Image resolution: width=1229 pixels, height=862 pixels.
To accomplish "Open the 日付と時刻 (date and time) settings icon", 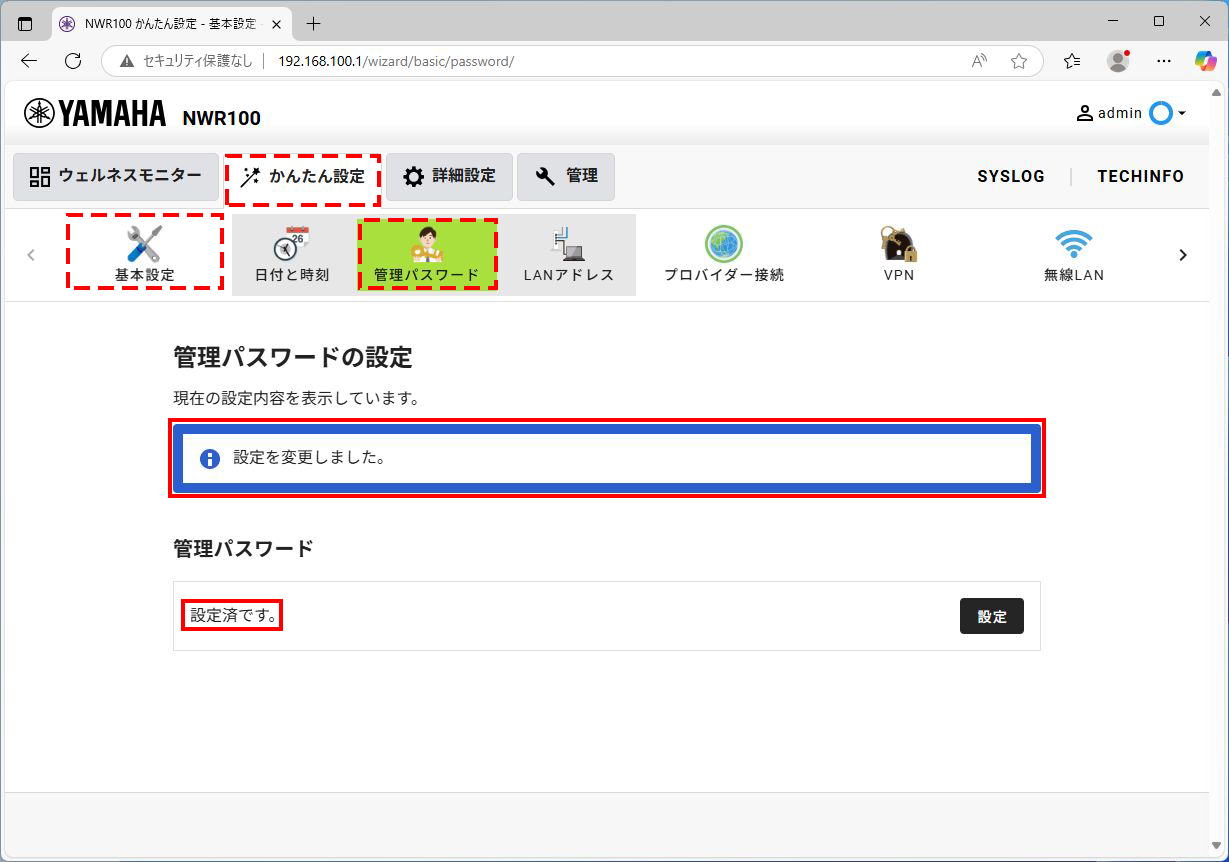I will point(289,254).
